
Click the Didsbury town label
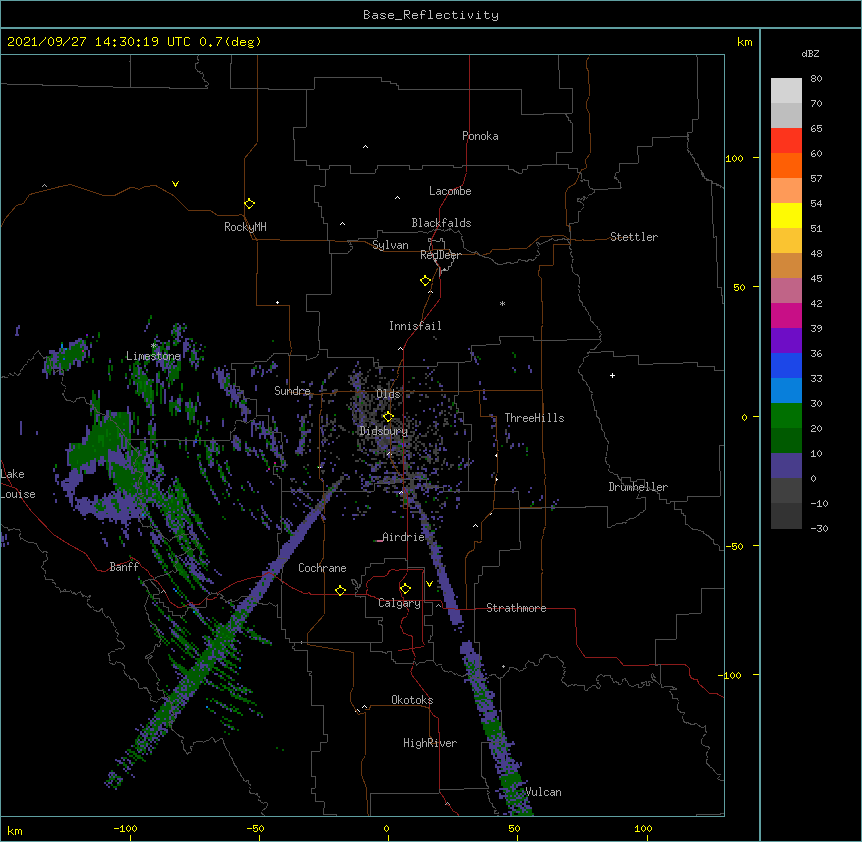click(x=383, y=431)
